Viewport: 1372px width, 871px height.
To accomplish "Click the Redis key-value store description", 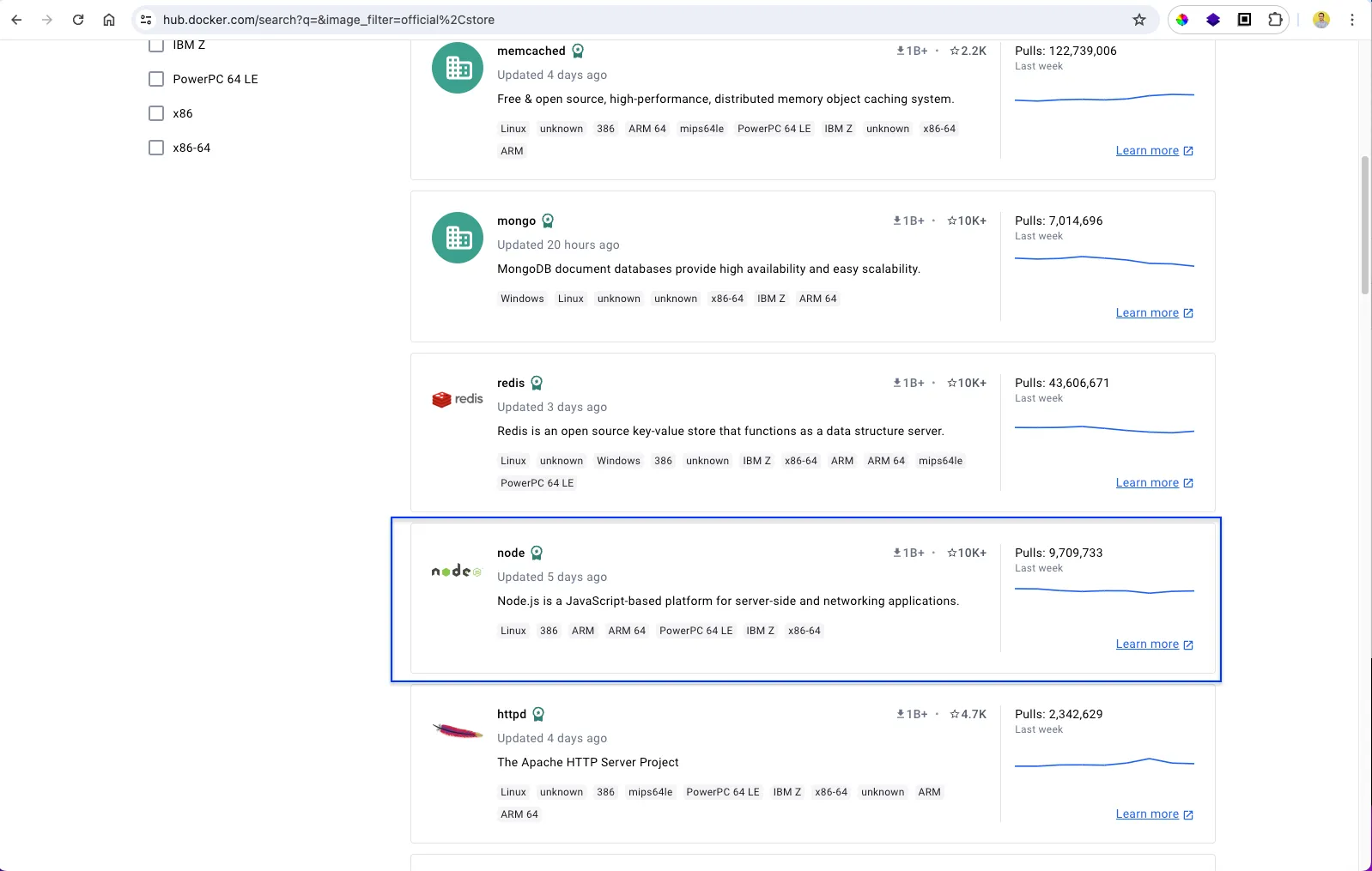I will click(720, 431).
